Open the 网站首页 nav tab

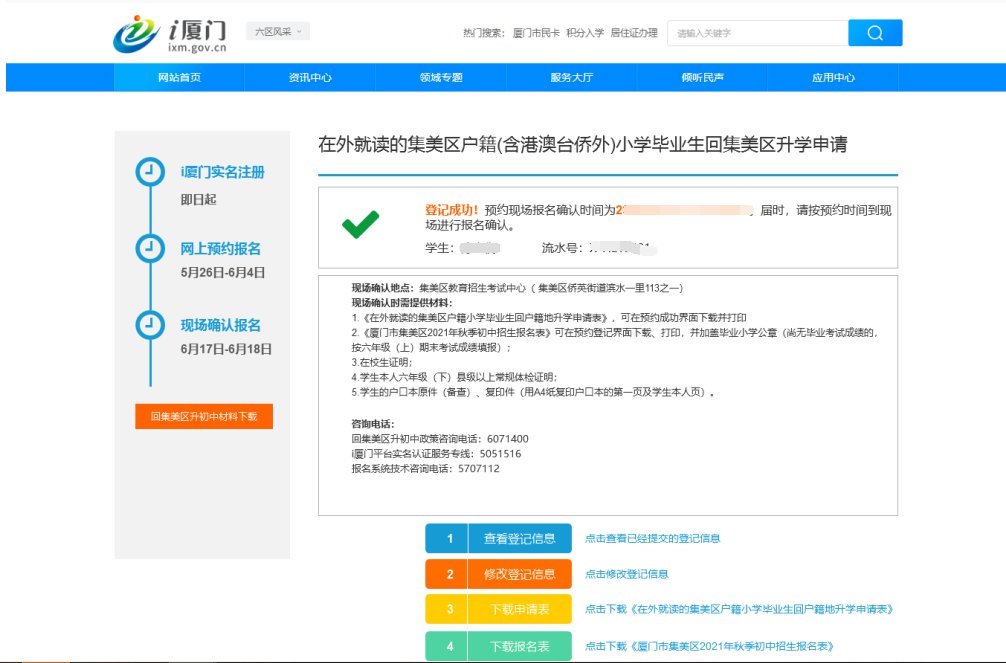(179, 77)
